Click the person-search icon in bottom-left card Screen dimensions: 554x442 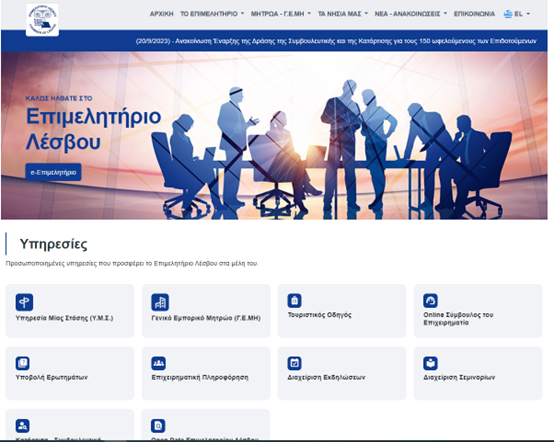pyautogui.click(x=23, y=426)
